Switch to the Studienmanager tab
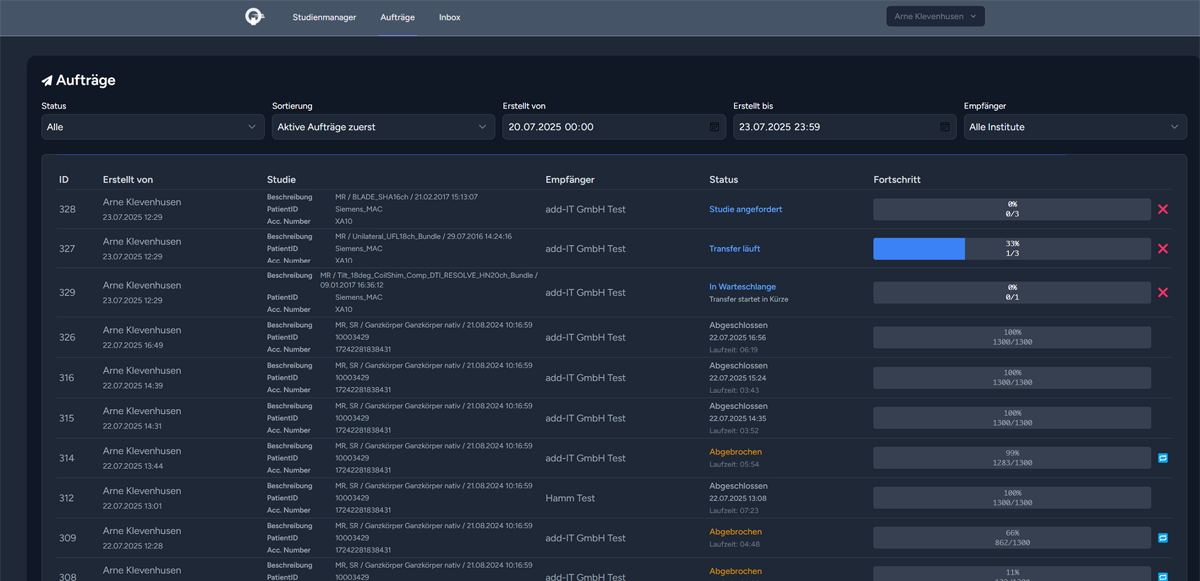This screenshot has height=581, width=1200. pyautogui.click(x=325, y=18)
